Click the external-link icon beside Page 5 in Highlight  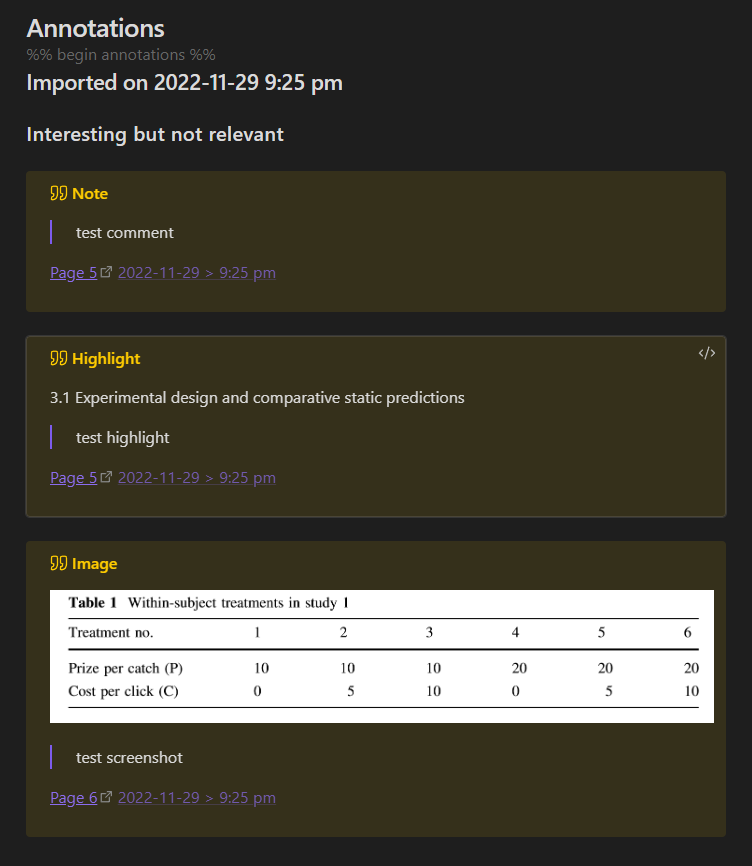105,475
